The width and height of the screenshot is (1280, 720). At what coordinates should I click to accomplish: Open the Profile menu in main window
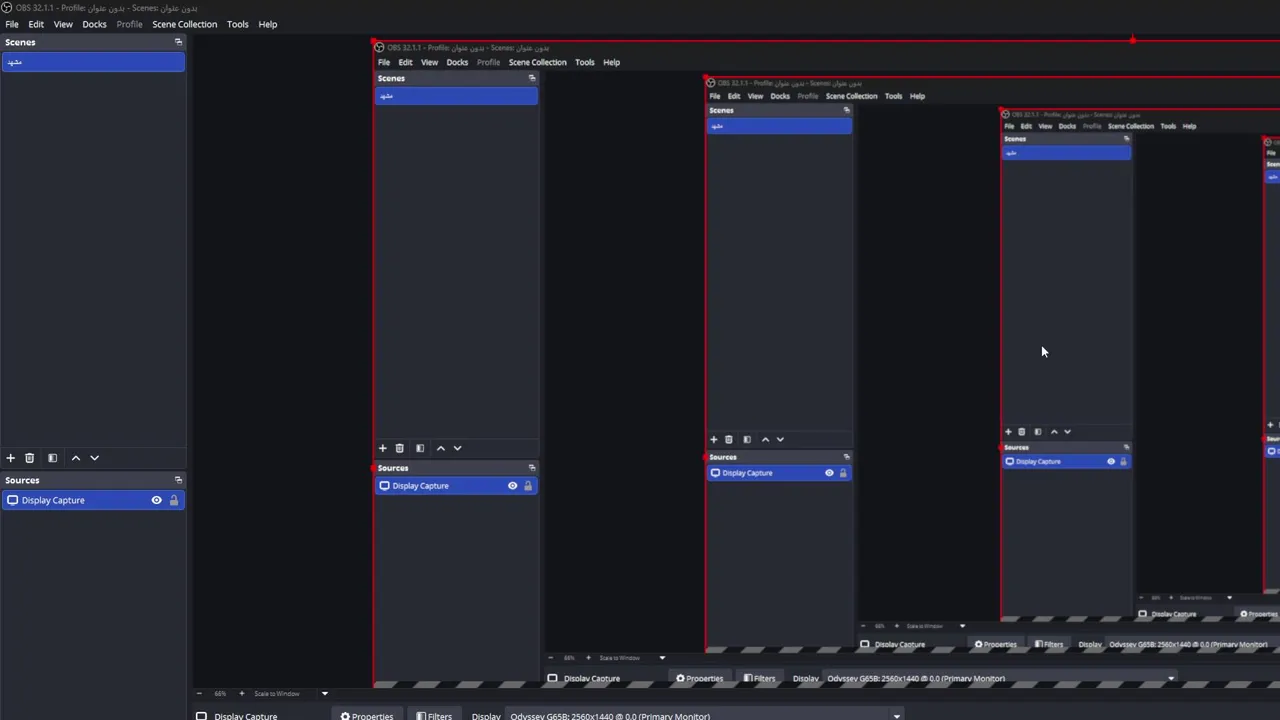129,24
